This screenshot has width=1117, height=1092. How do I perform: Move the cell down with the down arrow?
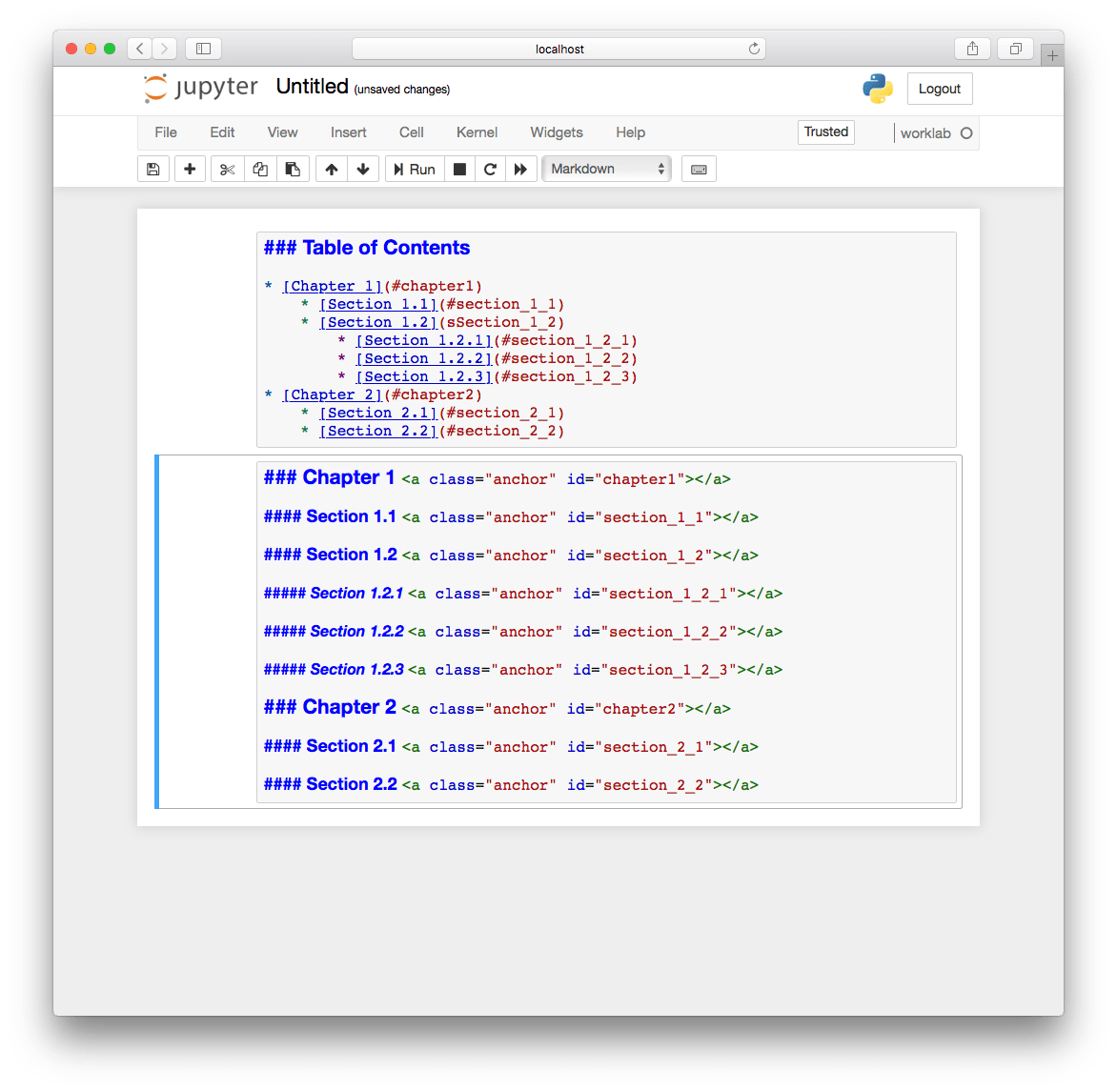coord(363,169)
